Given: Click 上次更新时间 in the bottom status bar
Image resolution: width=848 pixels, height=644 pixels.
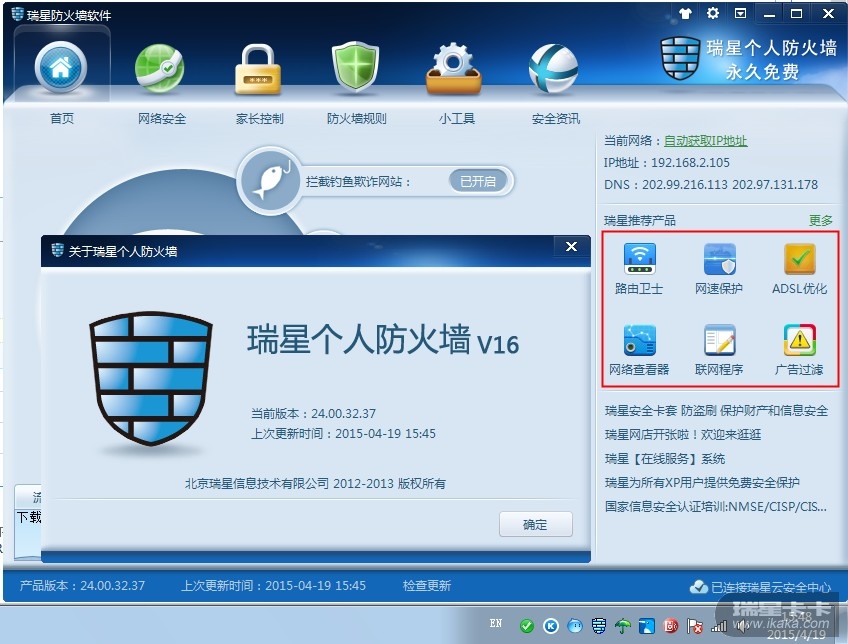Looking at the screenshot, I should coord(273,586).
